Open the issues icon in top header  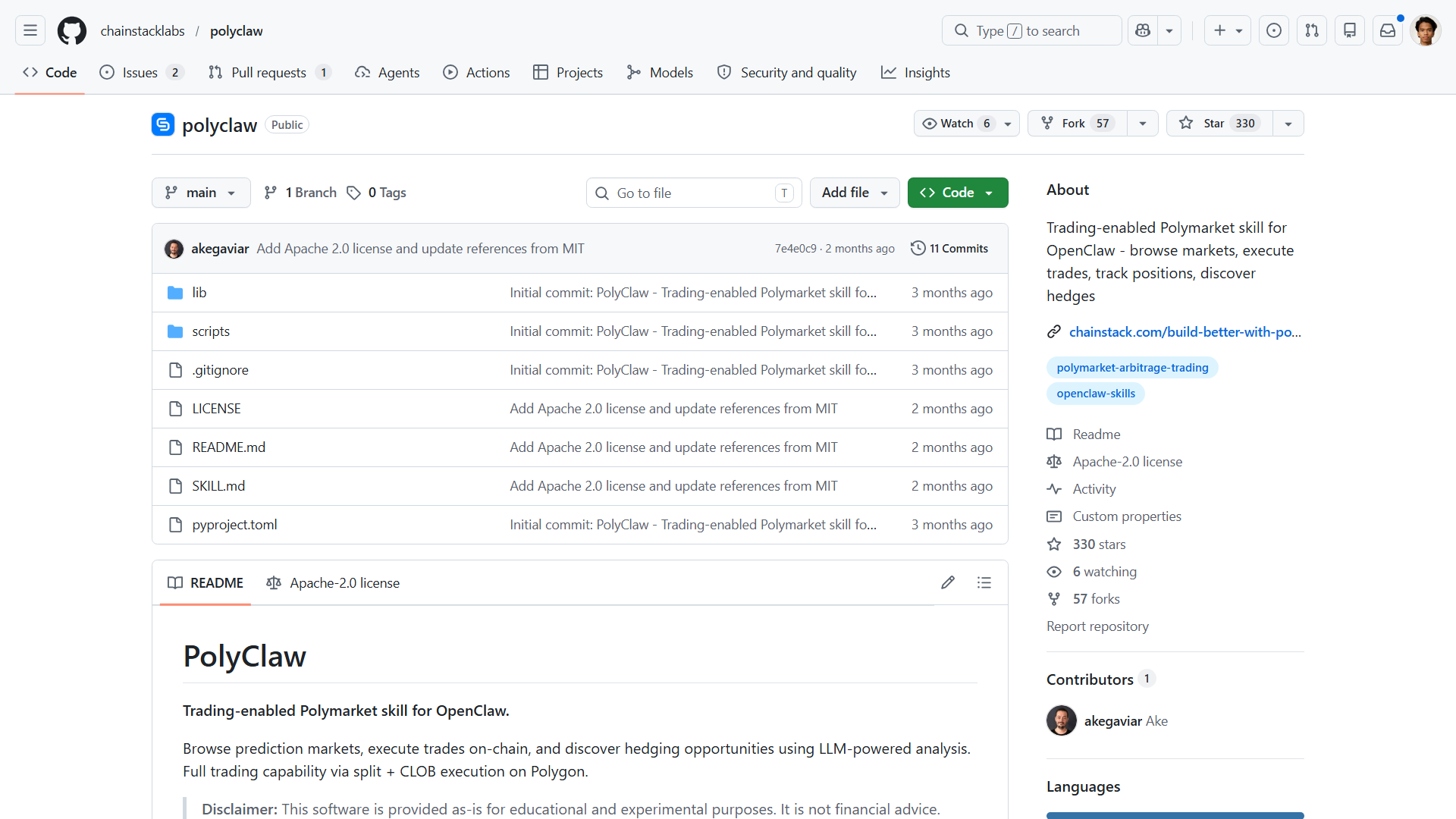coord(1274,30)
